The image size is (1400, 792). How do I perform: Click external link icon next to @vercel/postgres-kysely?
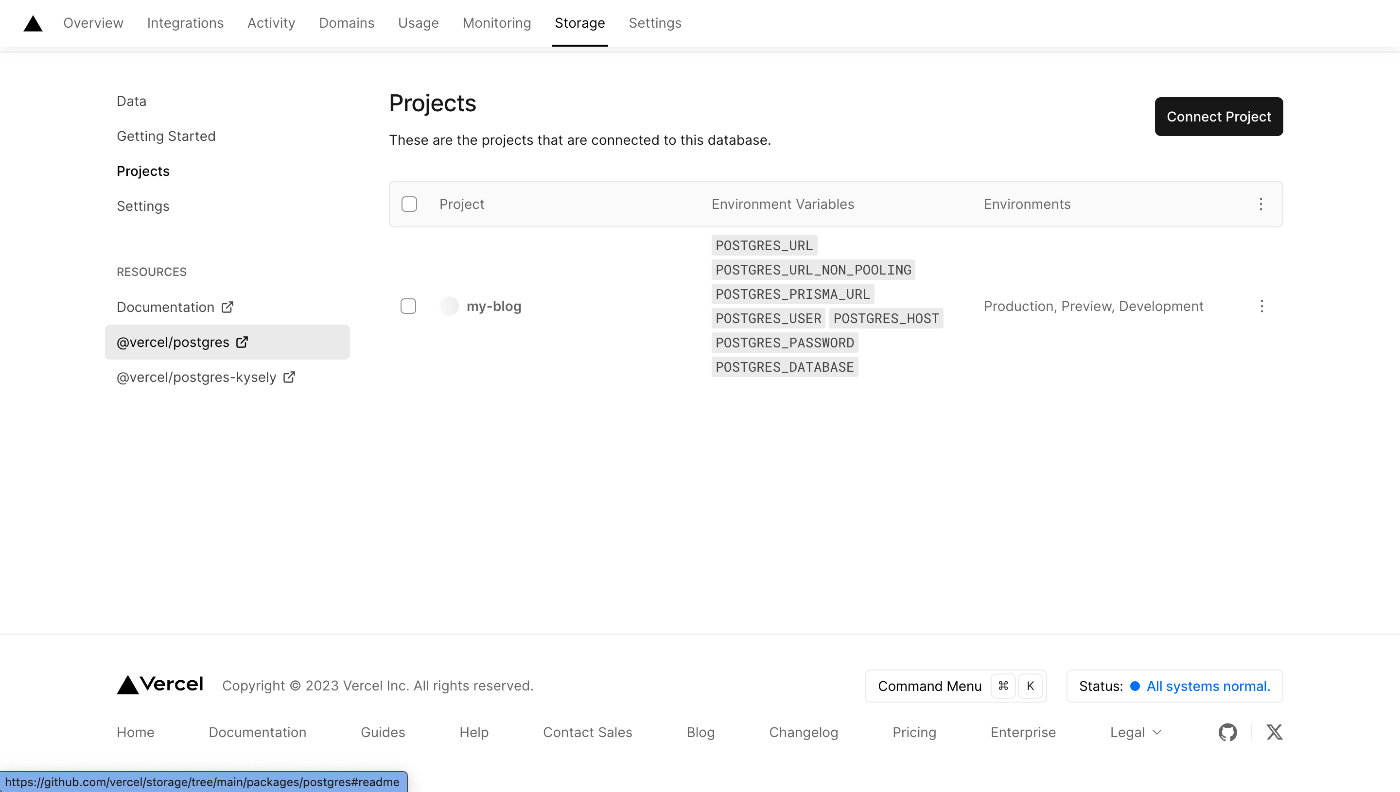tap(289, 377)
